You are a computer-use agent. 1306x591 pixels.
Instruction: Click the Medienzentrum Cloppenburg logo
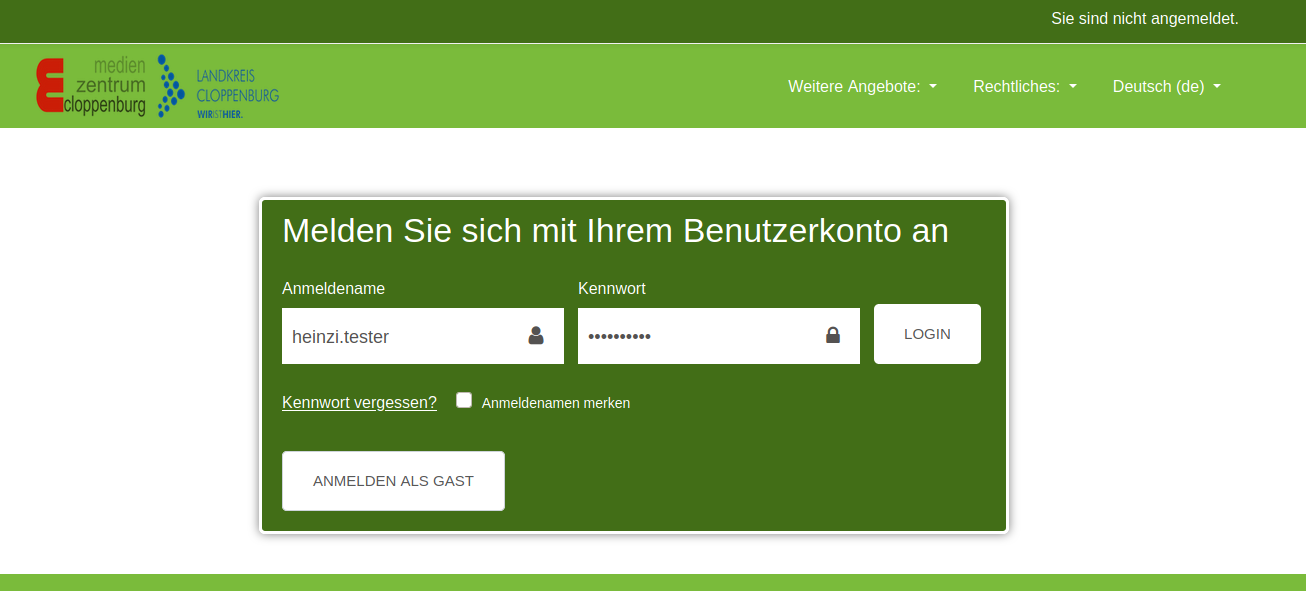(x=90, y=86)
